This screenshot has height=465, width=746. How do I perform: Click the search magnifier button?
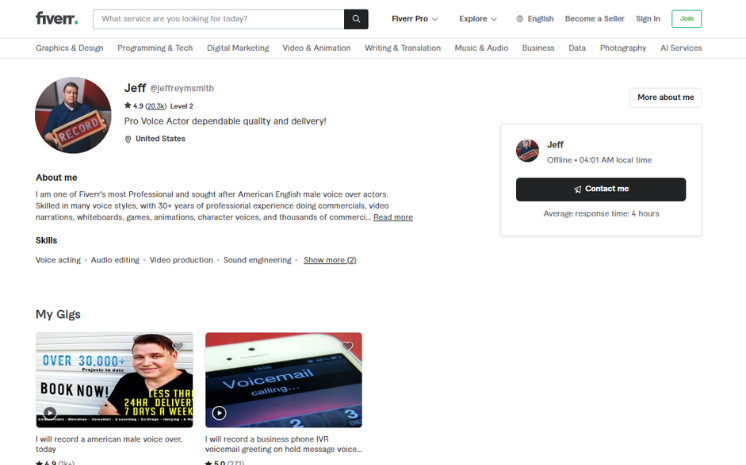(356, 19)
